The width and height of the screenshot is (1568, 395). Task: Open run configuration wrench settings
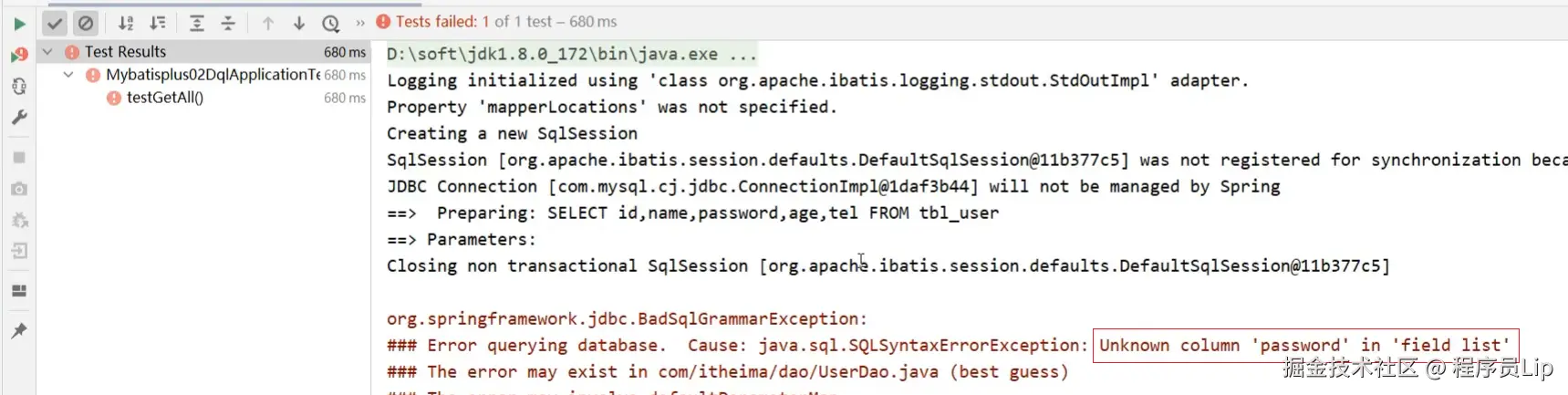19,118
